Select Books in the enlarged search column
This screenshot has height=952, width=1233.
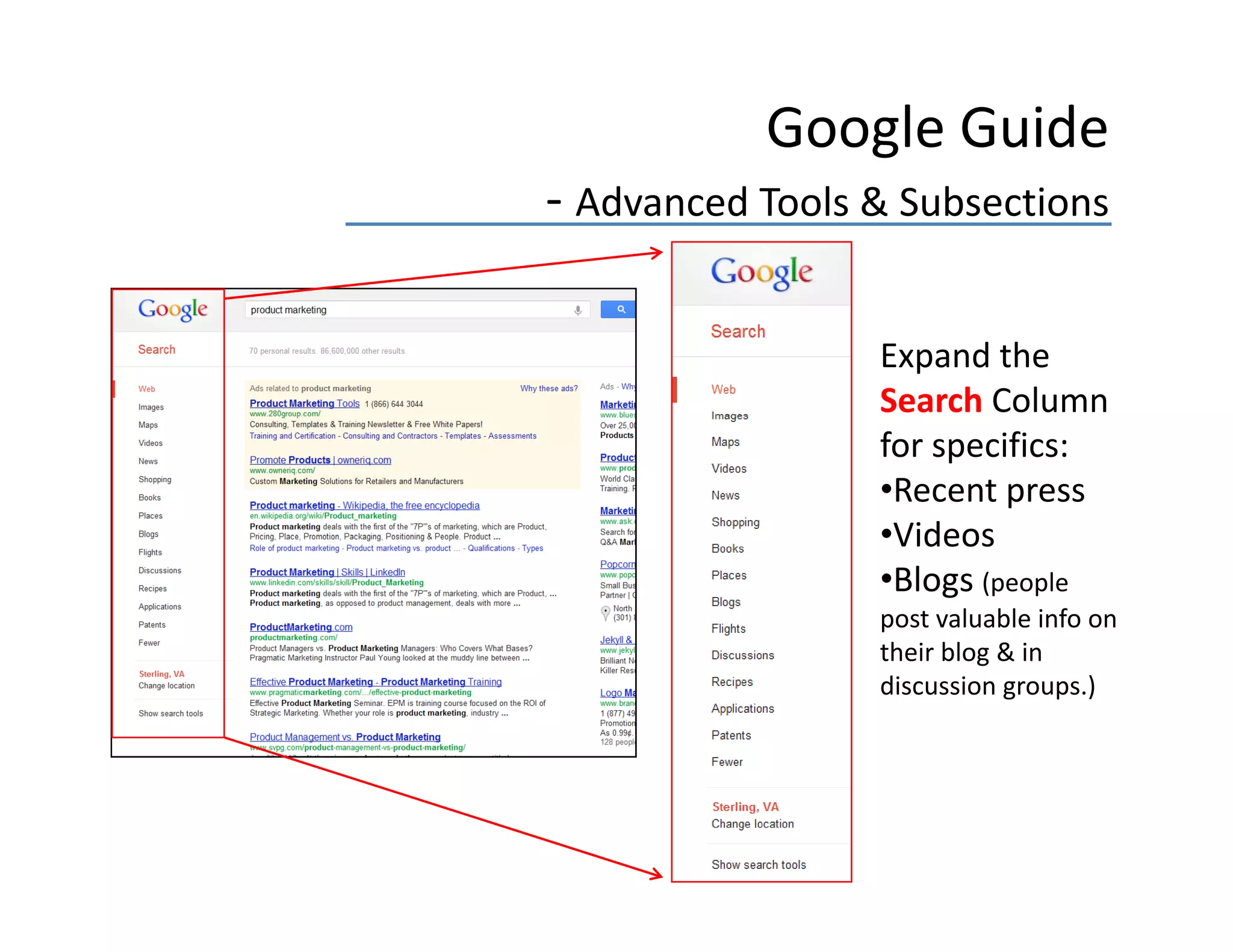[x=728, y=549]
